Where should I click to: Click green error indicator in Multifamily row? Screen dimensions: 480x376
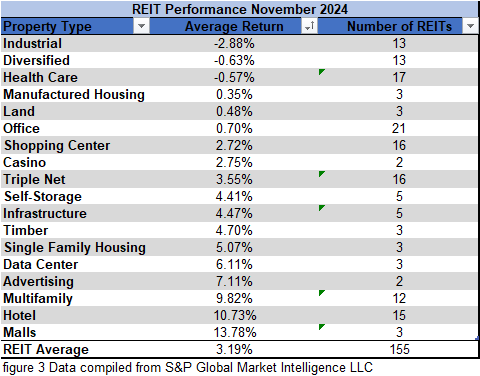point(321,293)
